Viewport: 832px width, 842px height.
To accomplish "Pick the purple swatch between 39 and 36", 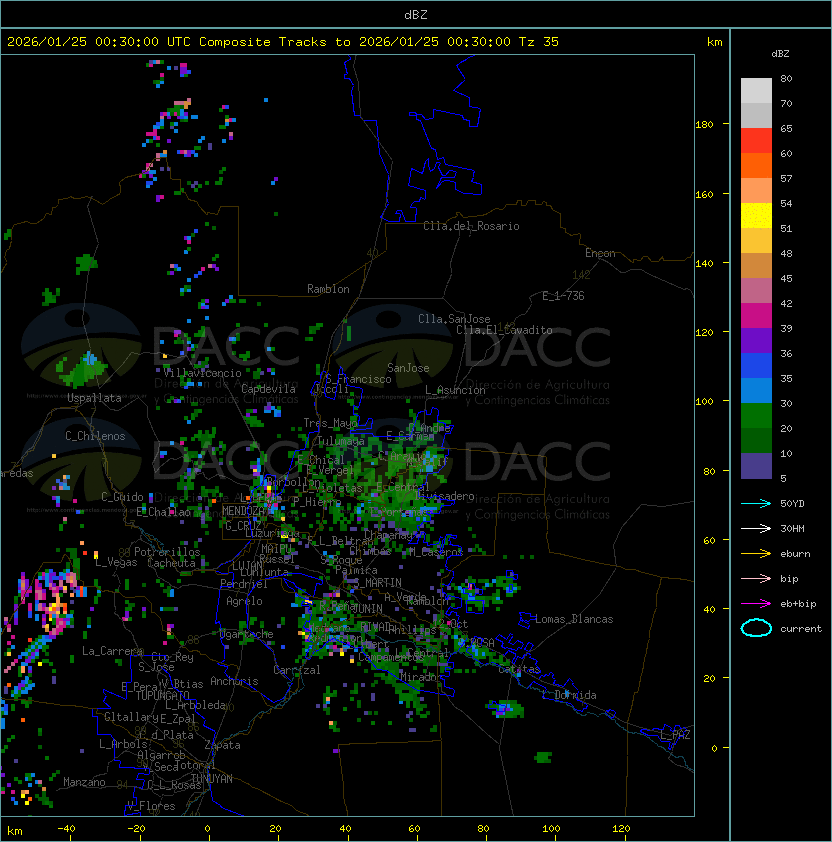I will [x=756, y=341].
